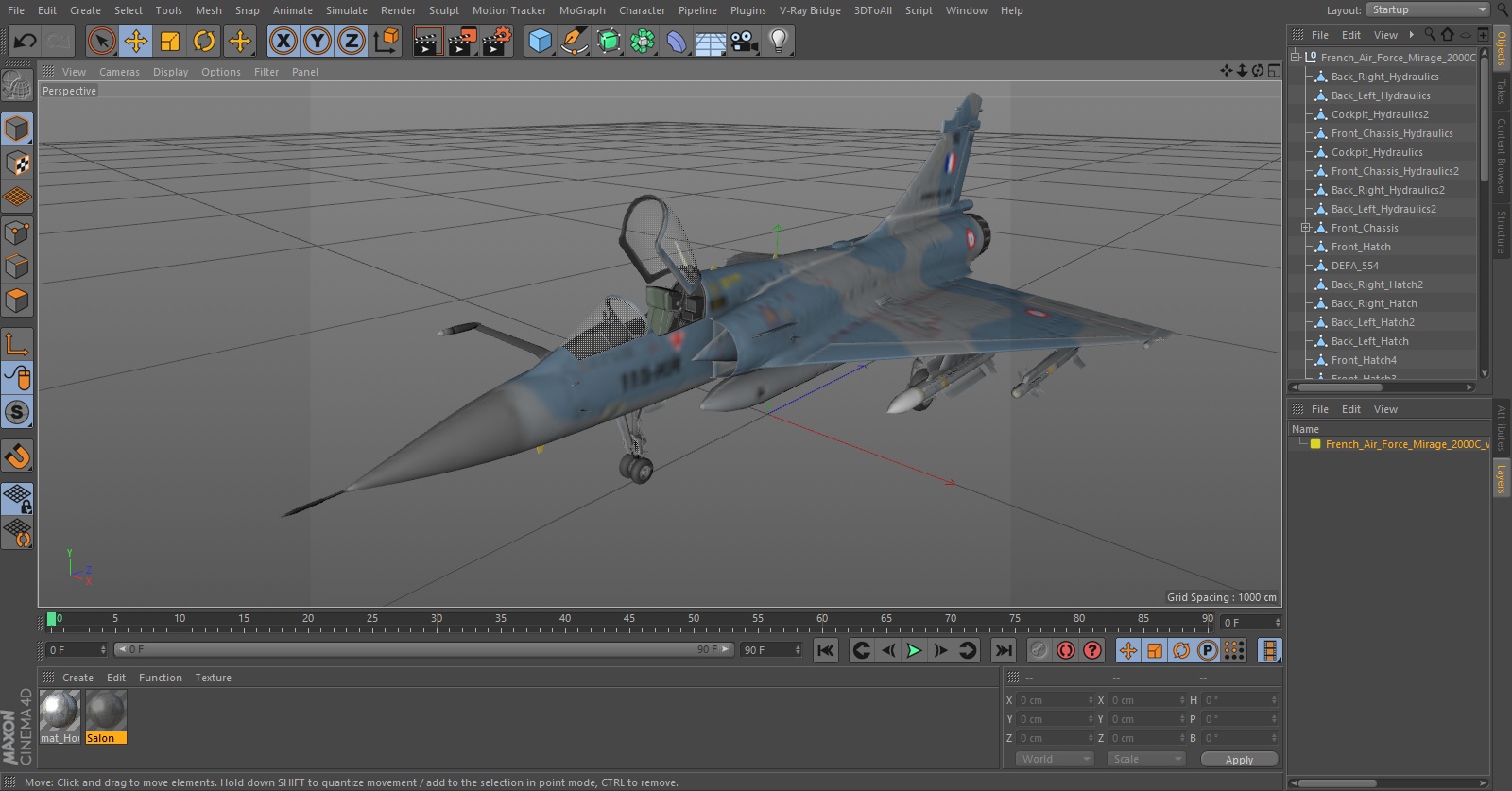This screenshot has height=791, width=1512.
Task: Toggle the Solo S button
Action: [17, 412]
